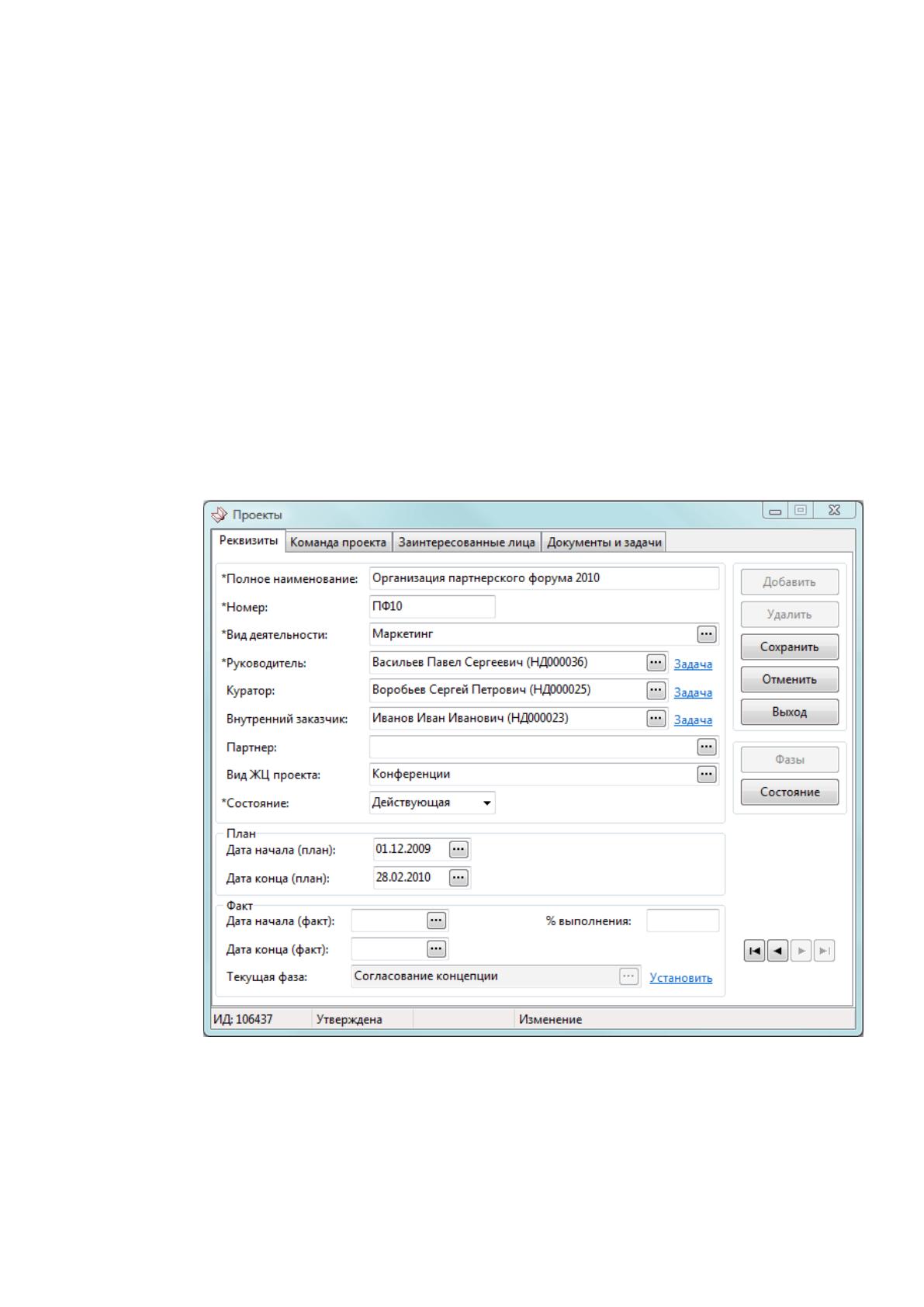This screenshot has width=924, height=1307.
Task: Click the Сохранить button
Action: (x=790, y=647)
